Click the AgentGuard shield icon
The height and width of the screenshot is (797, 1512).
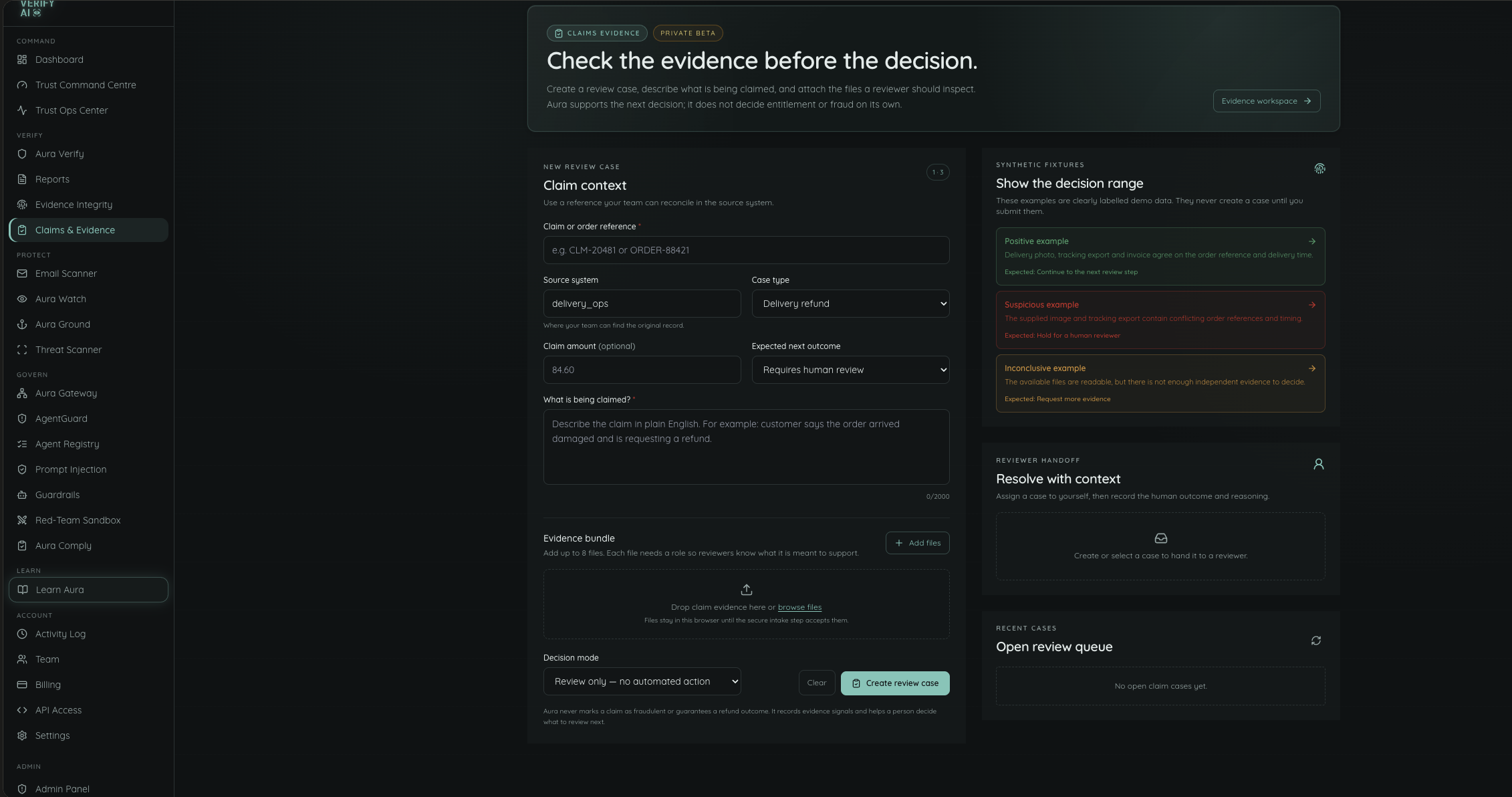[22, 419]
